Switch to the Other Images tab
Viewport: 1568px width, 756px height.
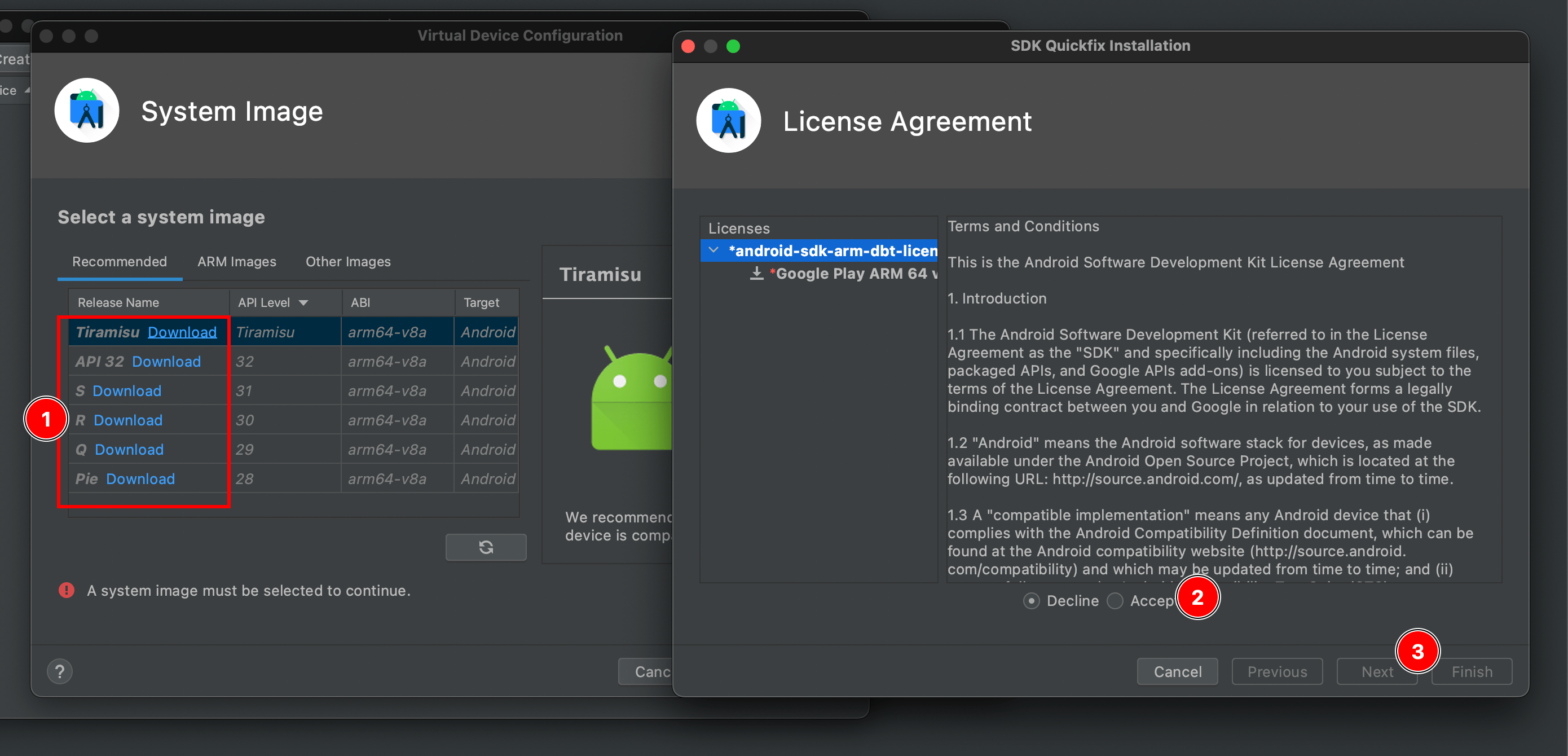(349, 261)
